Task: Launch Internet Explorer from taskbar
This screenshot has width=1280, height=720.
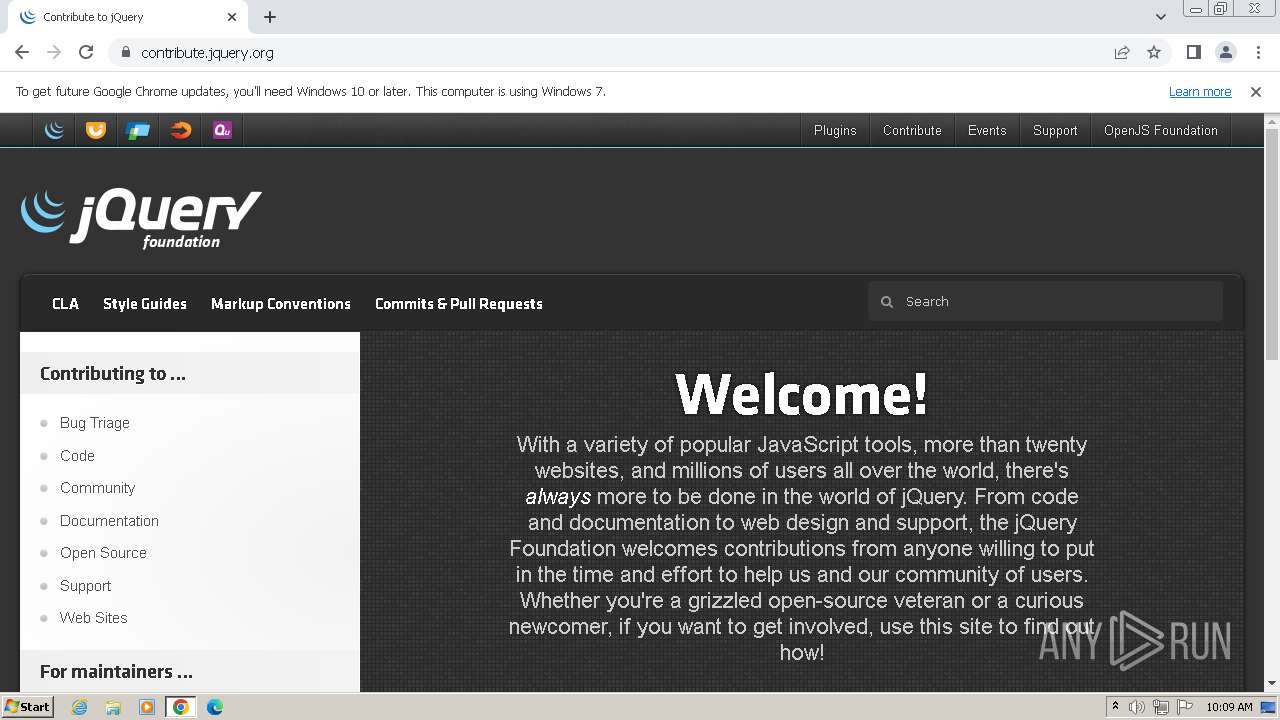Action: coord(80,707)
